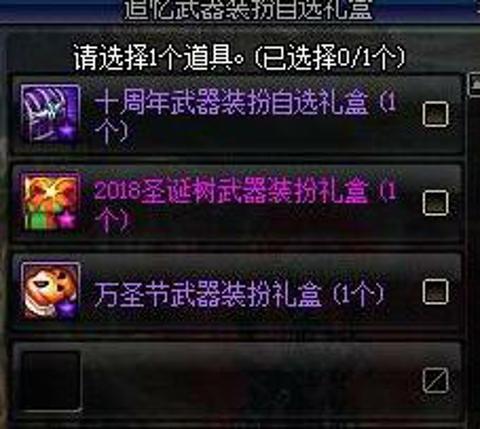This screenshot has width=480, height=429.
Task: Tick the checkbox for 2018圣诞树武器装扮礼盒
Action: [x=435, y=203]
